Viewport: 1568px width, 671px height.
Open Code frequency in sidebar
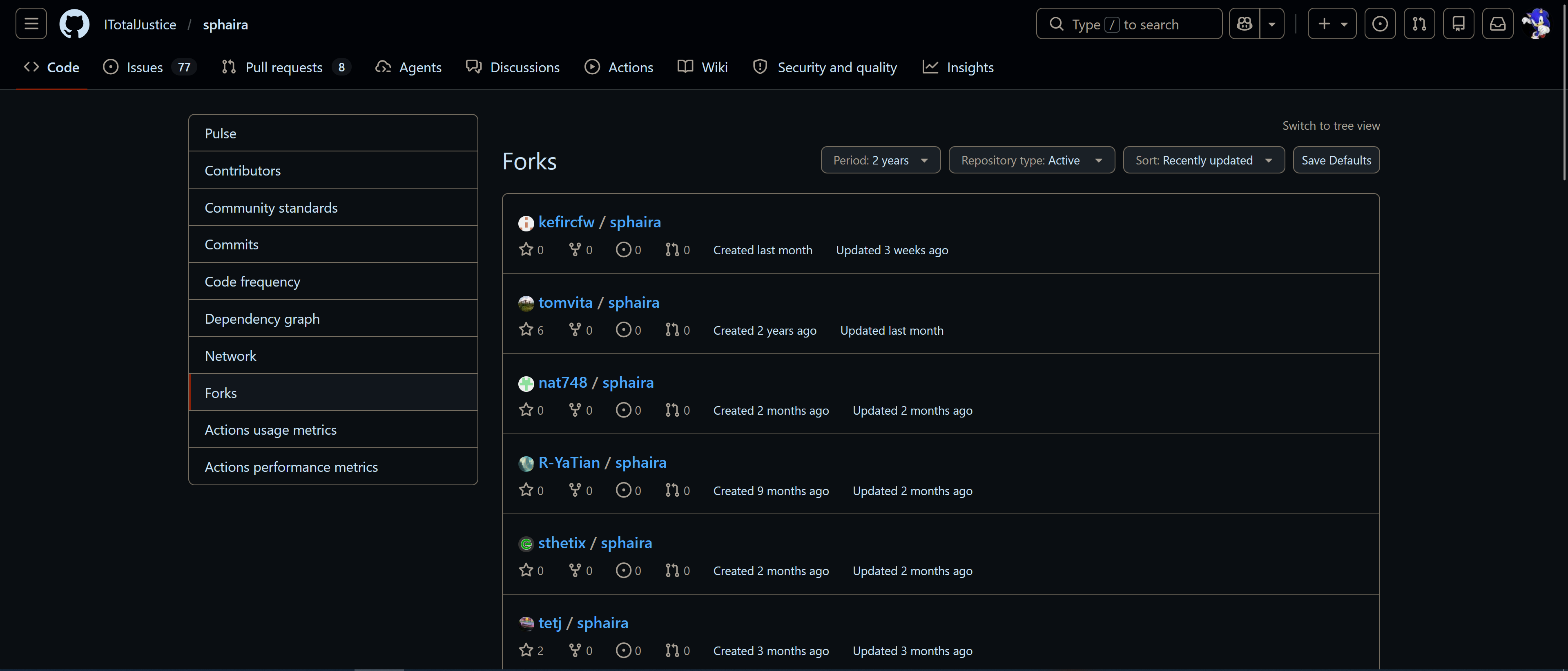(x=333, y=282)
